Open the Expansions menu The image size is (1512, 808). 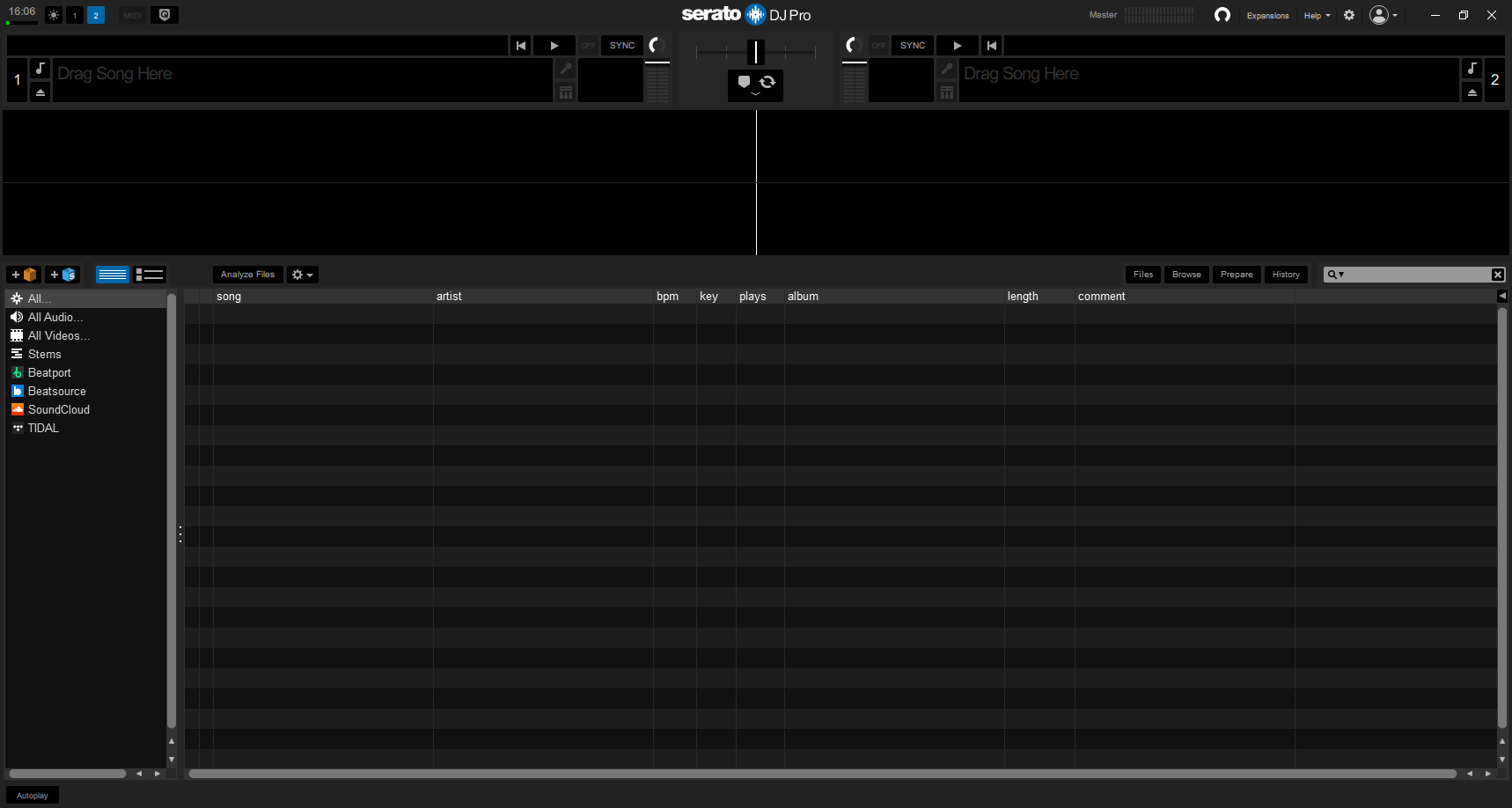pos(1267,16)
